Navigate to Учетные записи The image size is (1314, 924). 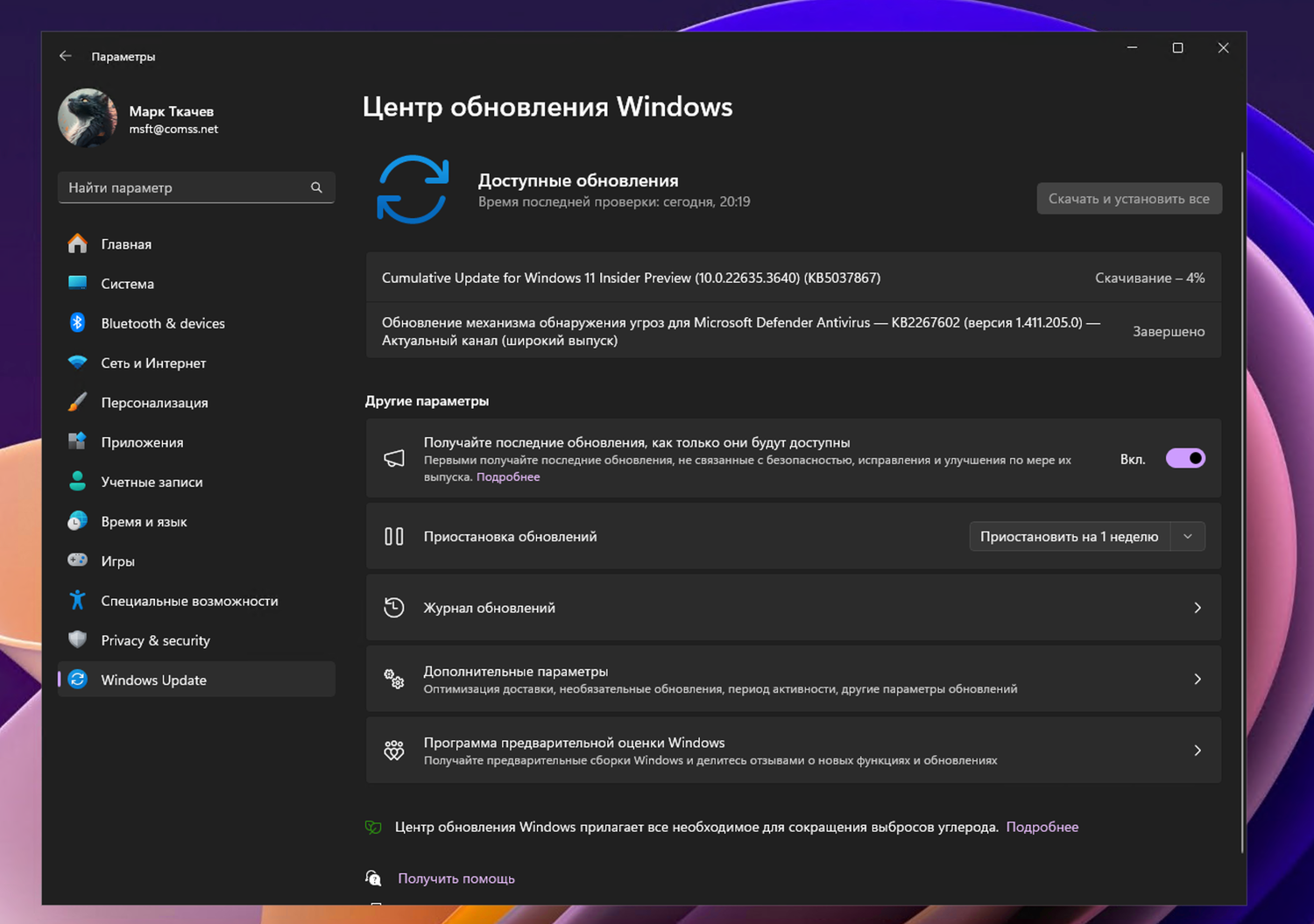coord(196,481)
